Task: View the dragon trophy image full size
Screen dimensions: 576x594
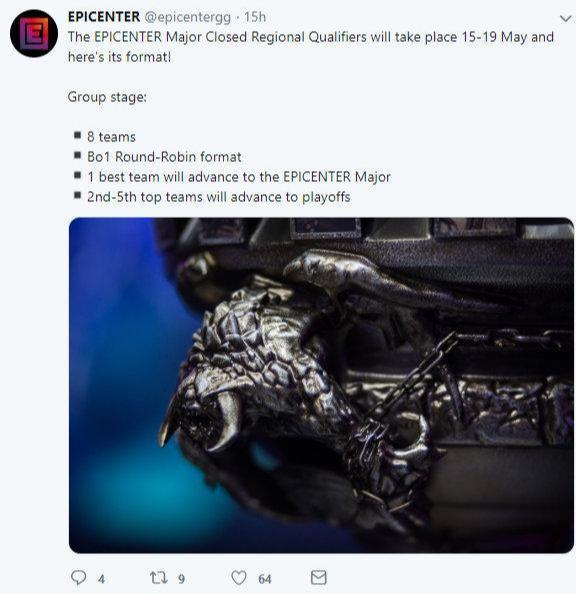Action: click(321, 385)
